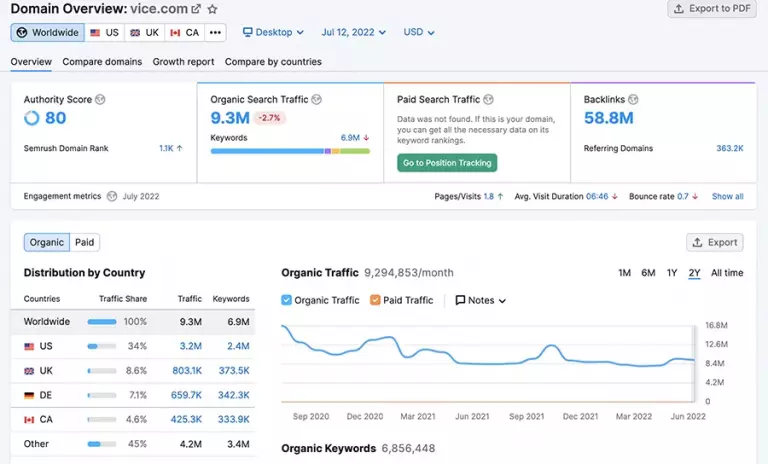Open US keywords value 2.4M
768x464 pixels.
pos(238,346)
